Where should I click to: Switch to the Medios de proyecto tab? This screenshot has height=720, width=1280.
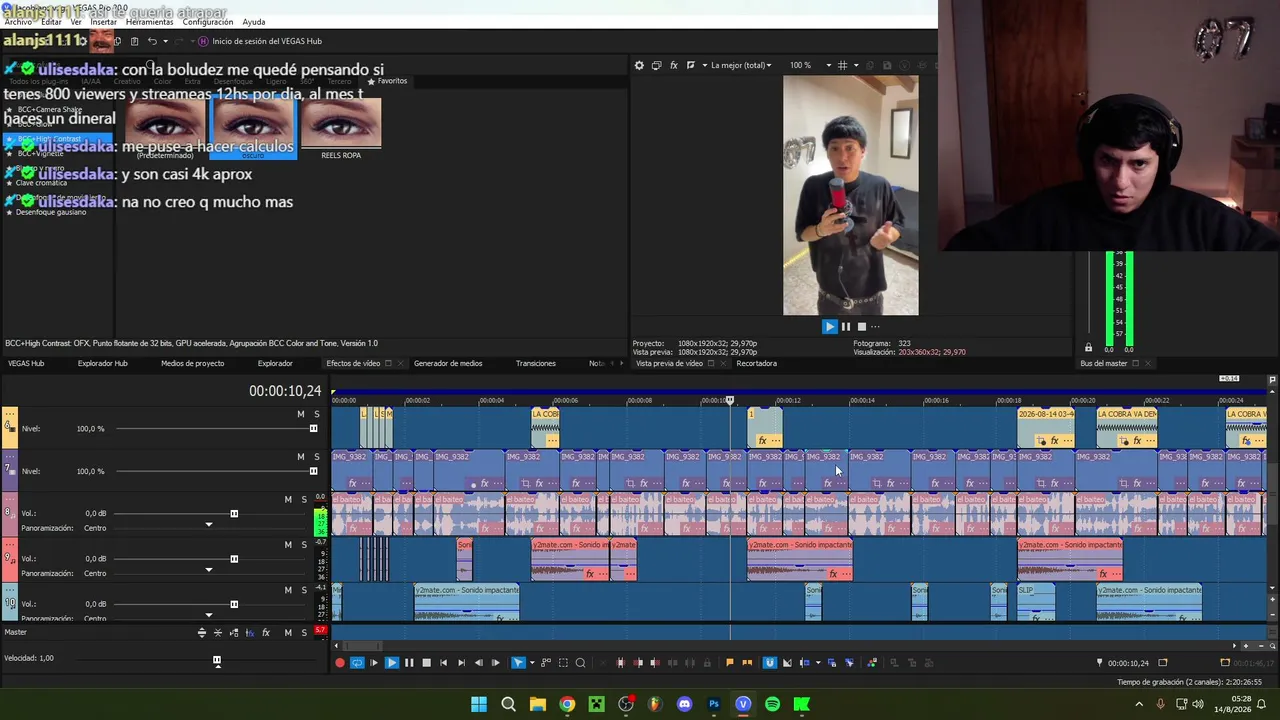192,363
